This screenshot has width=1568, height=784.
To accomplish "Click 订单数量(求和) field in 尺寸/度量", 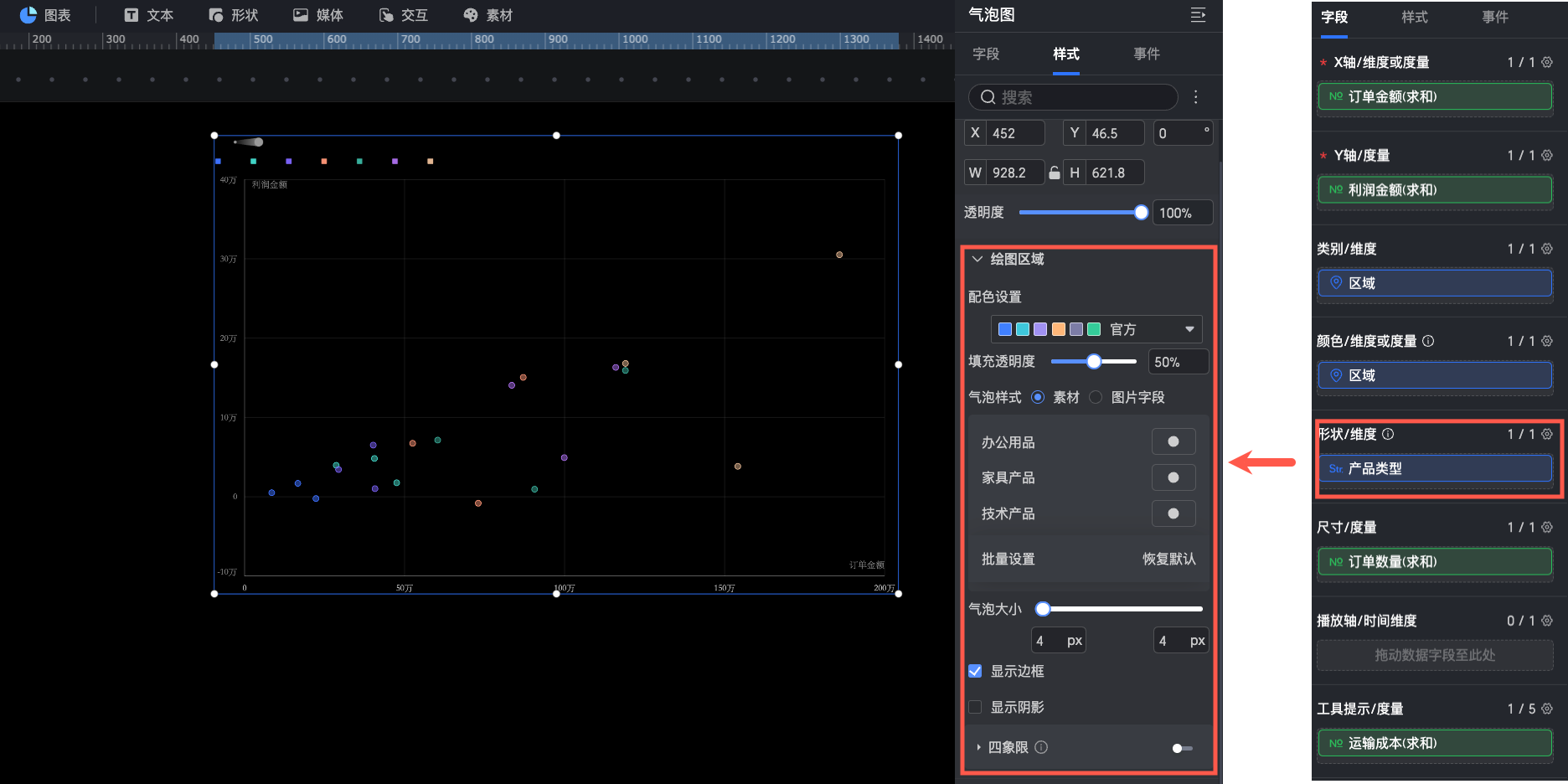I will tap(1435, 561).
